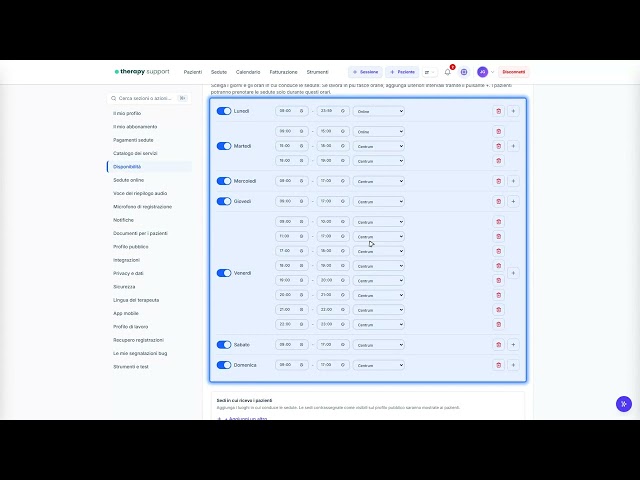Go to the therapy support logo home
640x480 pixels.
pyautogui.click(x=142, y=72)
